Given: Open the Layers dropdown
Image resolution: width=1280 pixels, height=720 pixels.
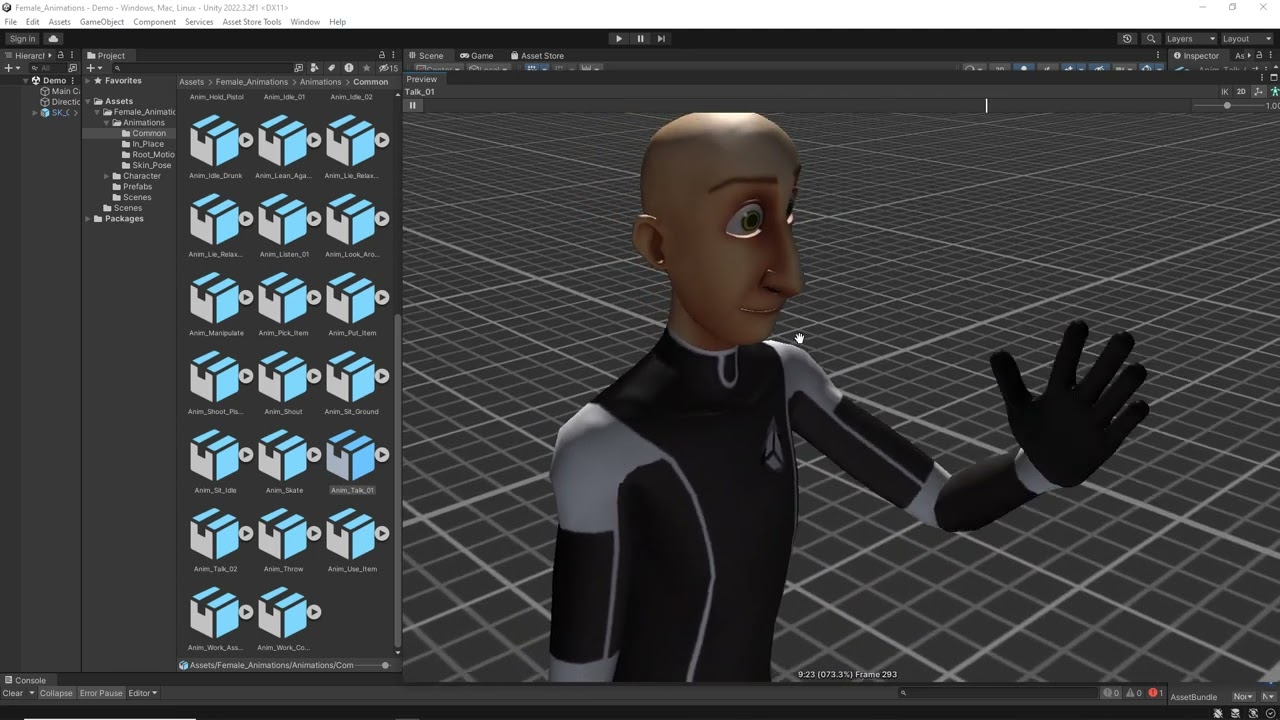Looking at the screenshot, I should (1190, 39).
